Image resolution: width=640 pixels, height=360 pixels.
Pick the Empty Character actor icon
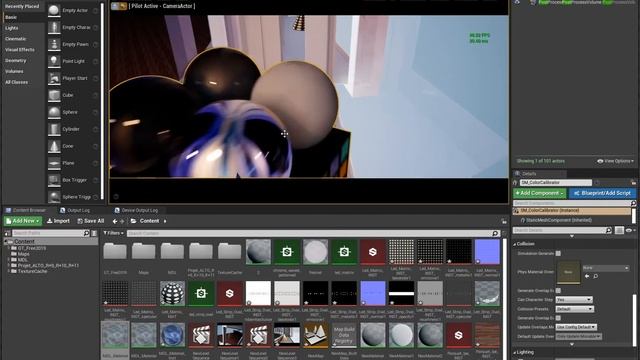[x=54, y=27]
